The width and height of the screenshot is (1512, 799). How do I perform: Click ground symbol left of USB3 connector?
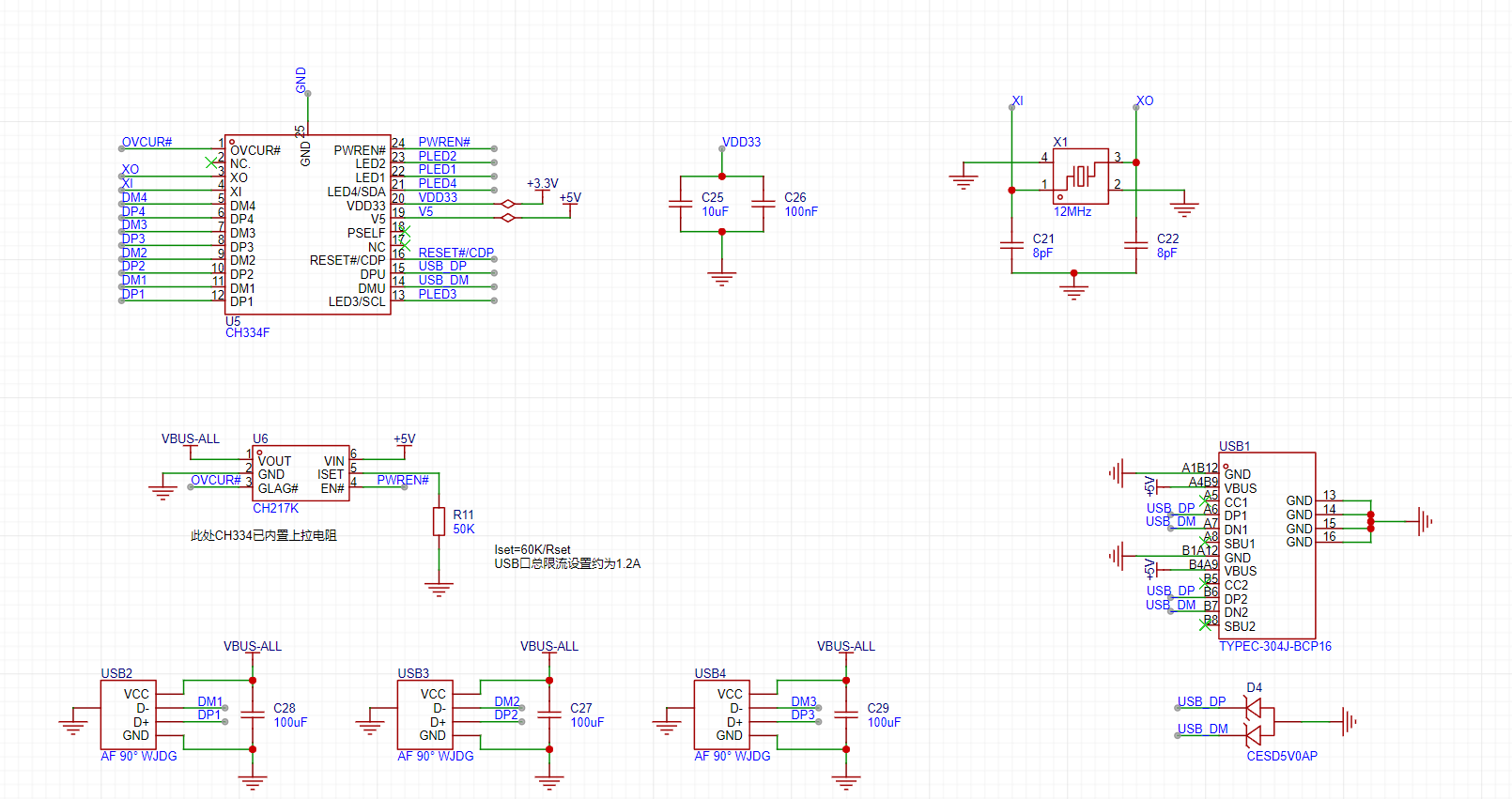coord(370,726)
